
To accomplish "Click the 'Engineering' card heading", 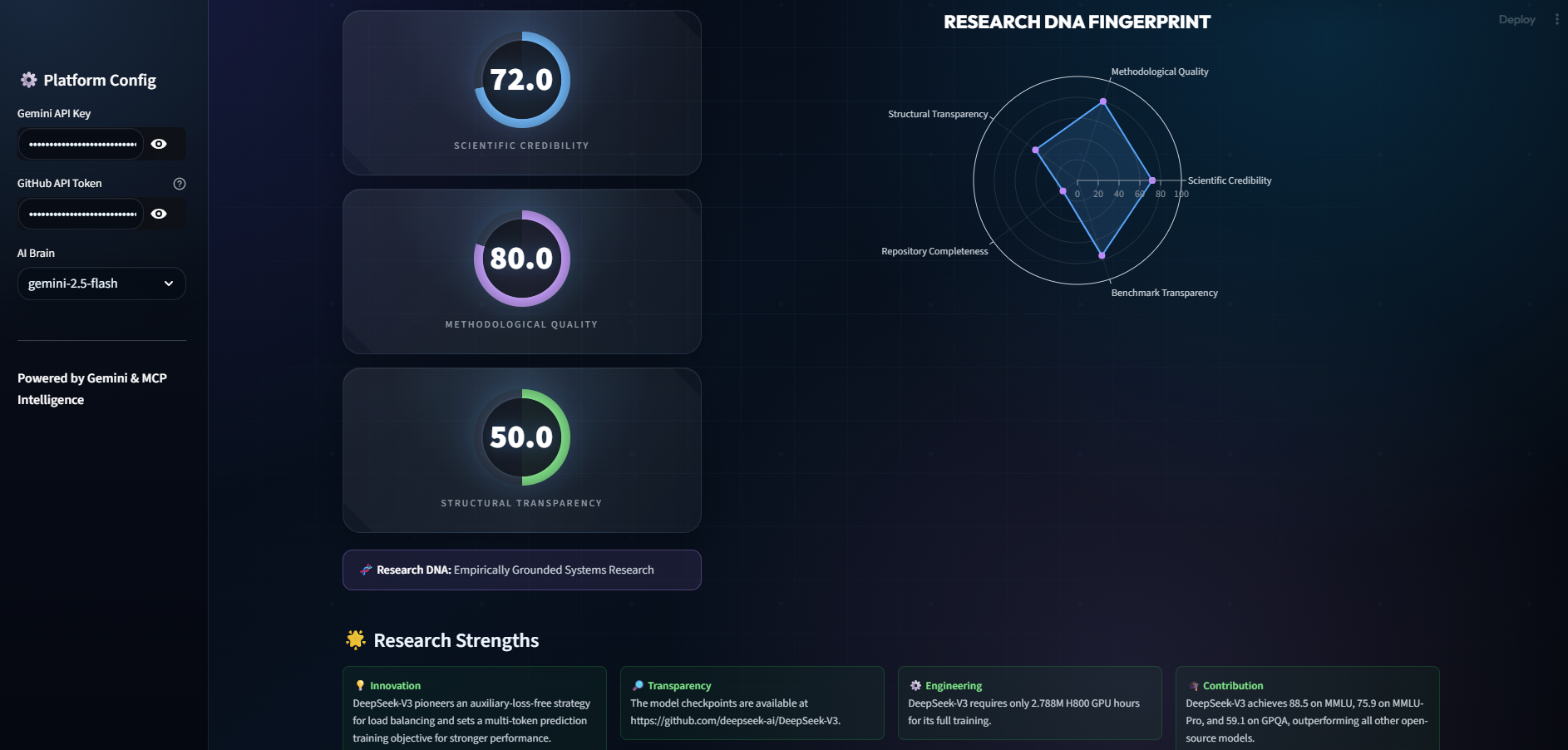I will pyautogui.click(x=954, y=686).
